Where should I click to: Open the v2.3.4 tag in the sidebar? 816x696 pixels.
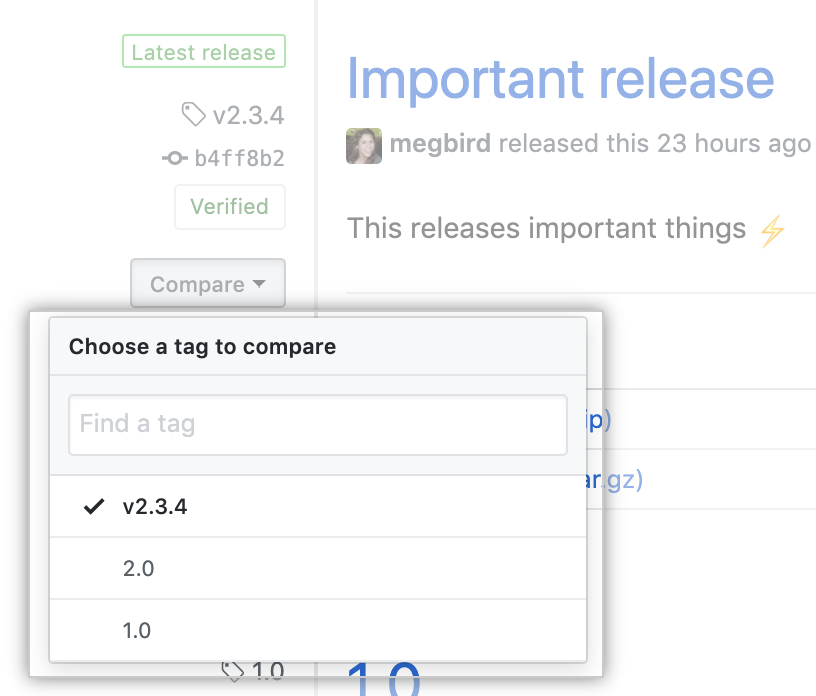click(x=248, y=116)
